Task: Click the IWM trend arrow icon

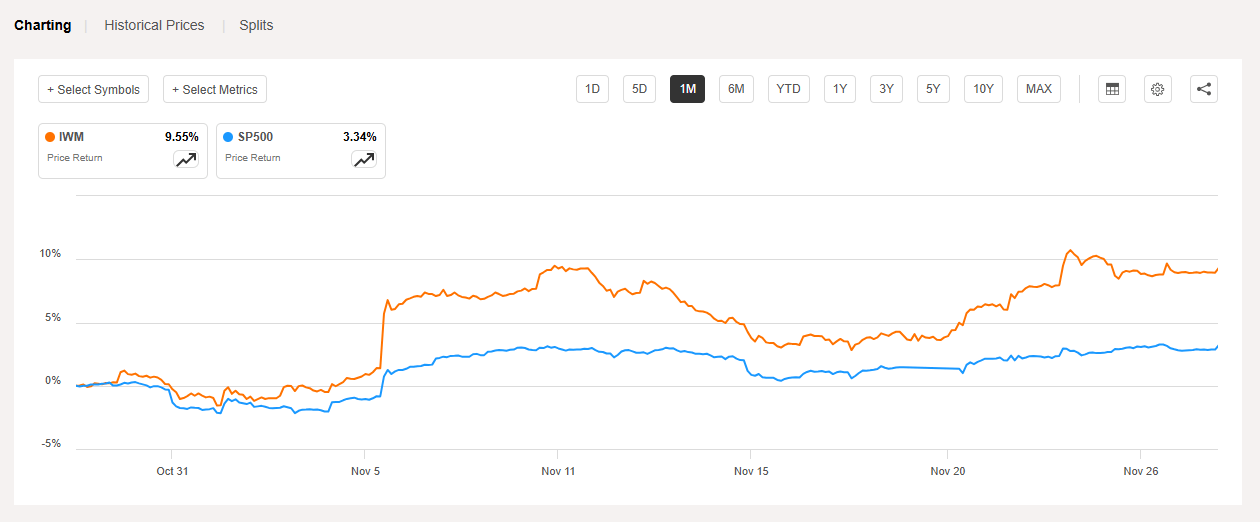Action: [186, 159]
